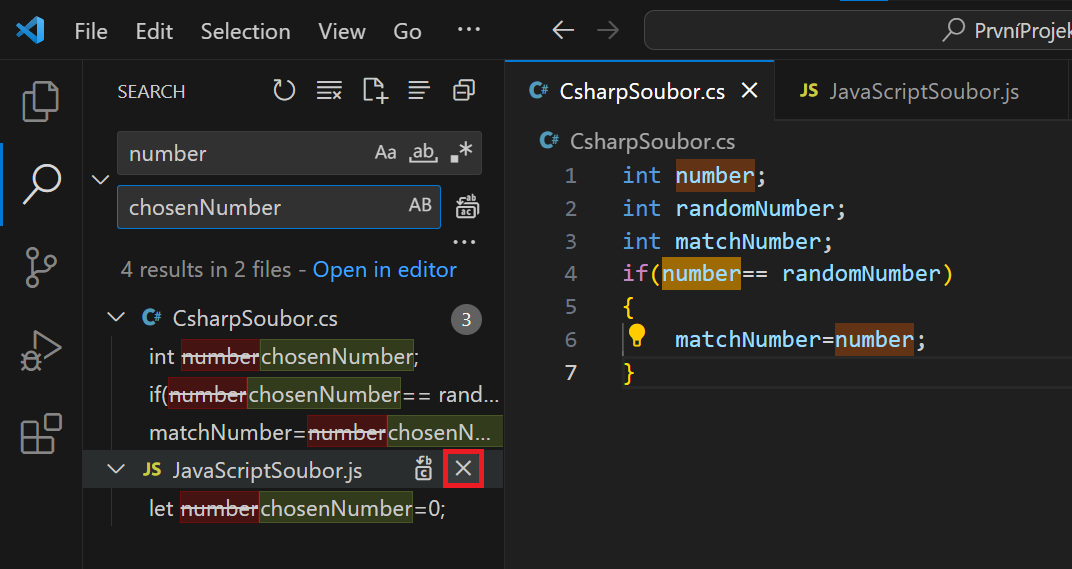Toggle Match Case option

point(385,153)
